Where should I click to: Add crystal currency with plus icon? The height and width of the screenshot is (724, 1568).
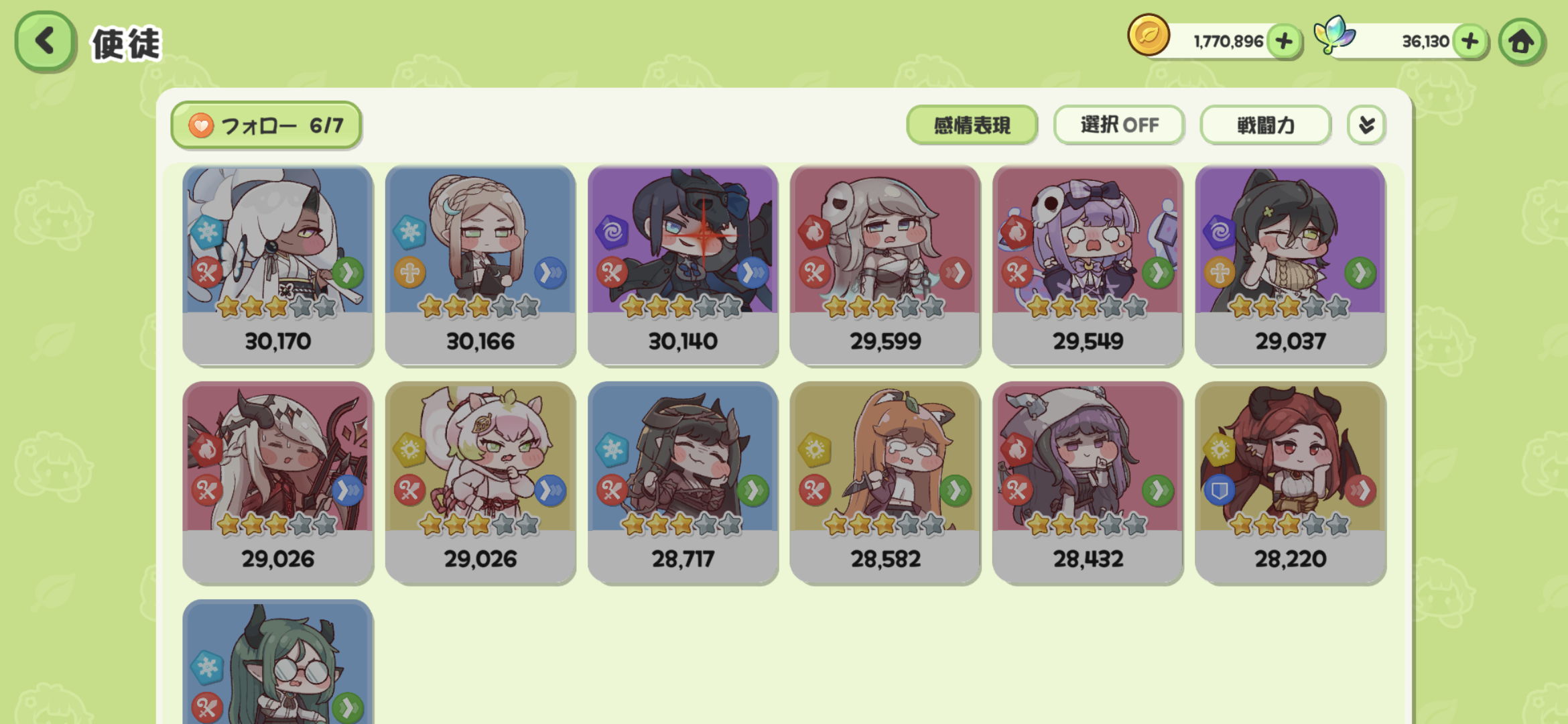1470,42
